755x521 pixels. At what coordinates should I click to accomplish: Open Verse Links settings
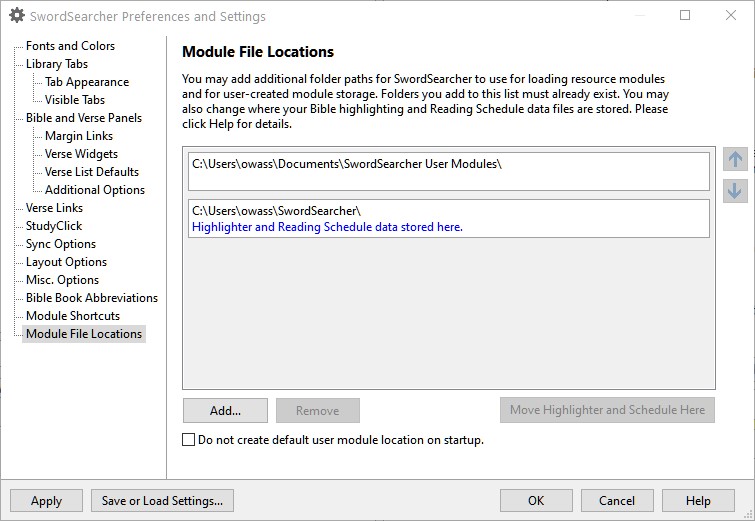(x=54, y=208)
